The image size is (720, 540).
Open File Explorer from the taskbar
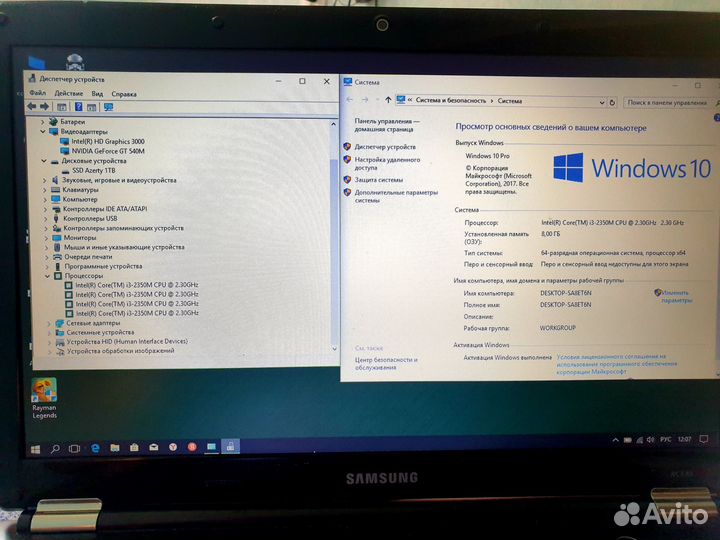(x=115, y=447)
